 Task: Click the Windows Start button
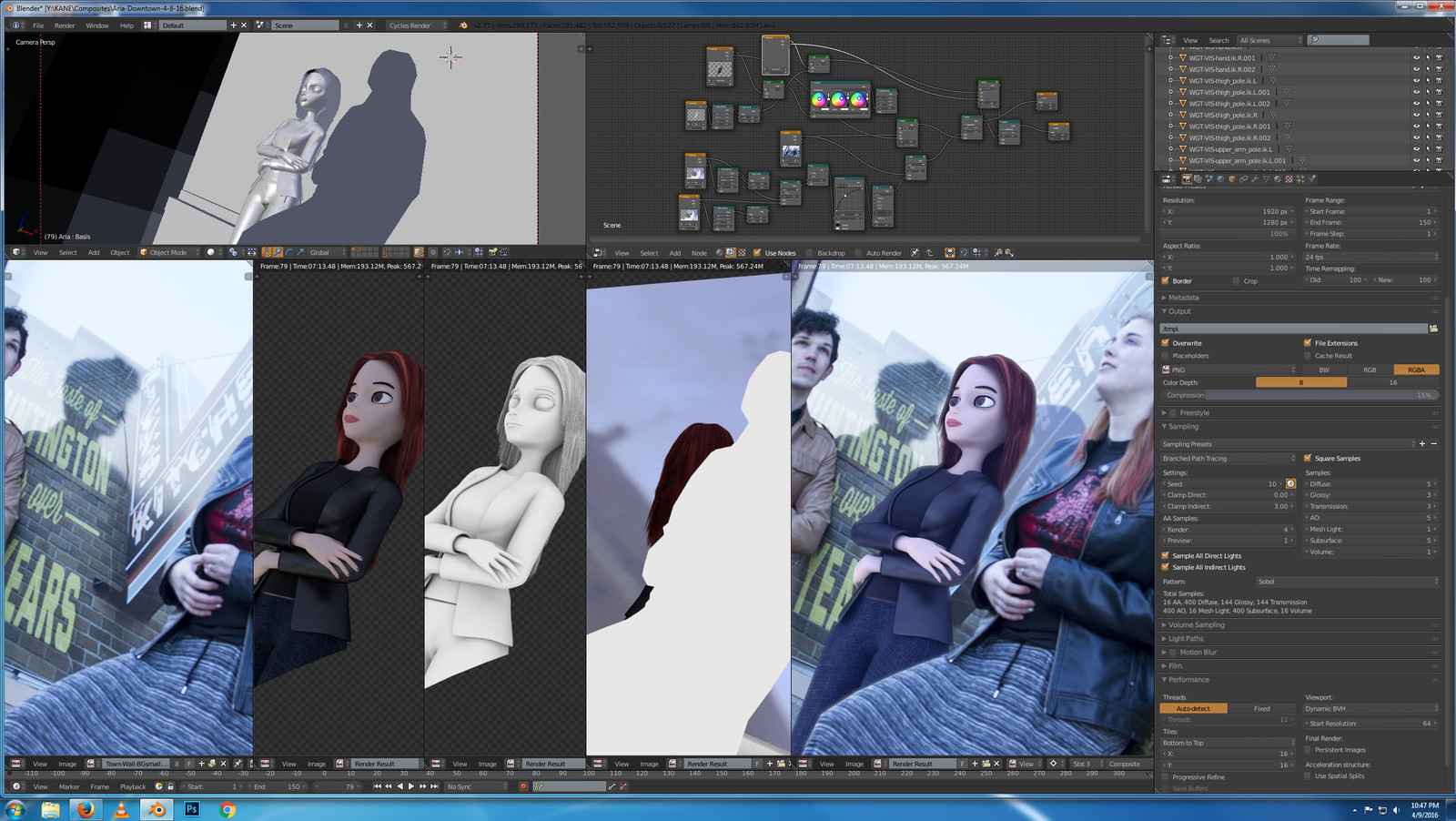(15, 809)
